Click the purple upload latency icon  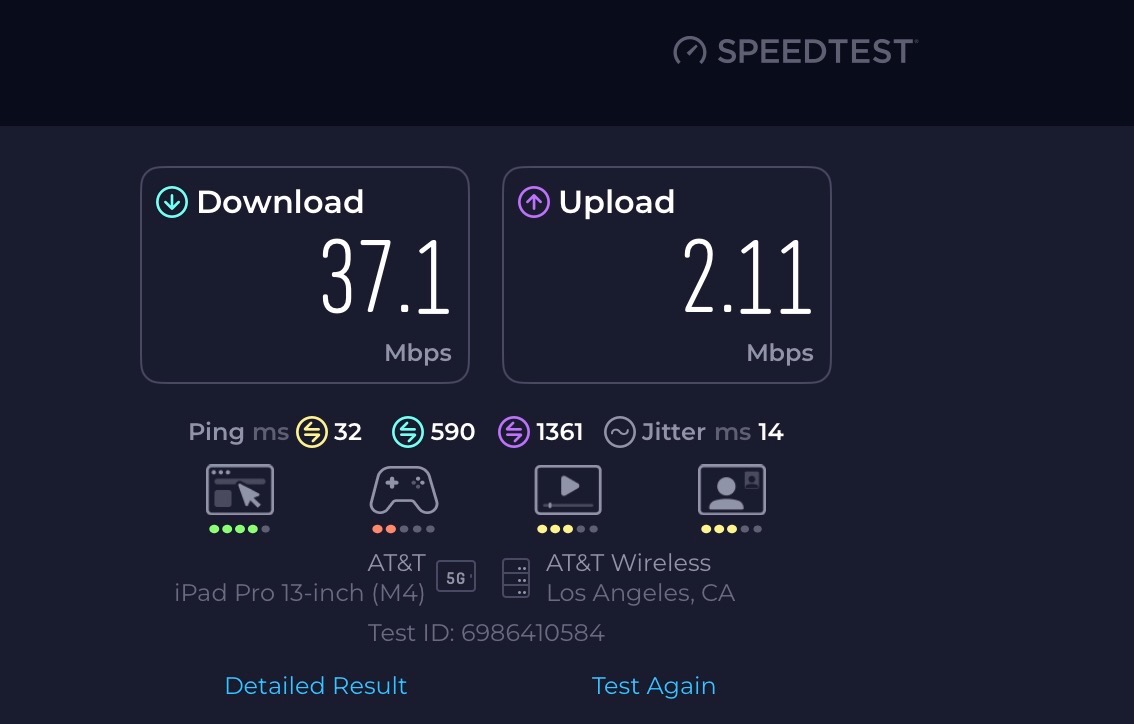click(513, 431)
